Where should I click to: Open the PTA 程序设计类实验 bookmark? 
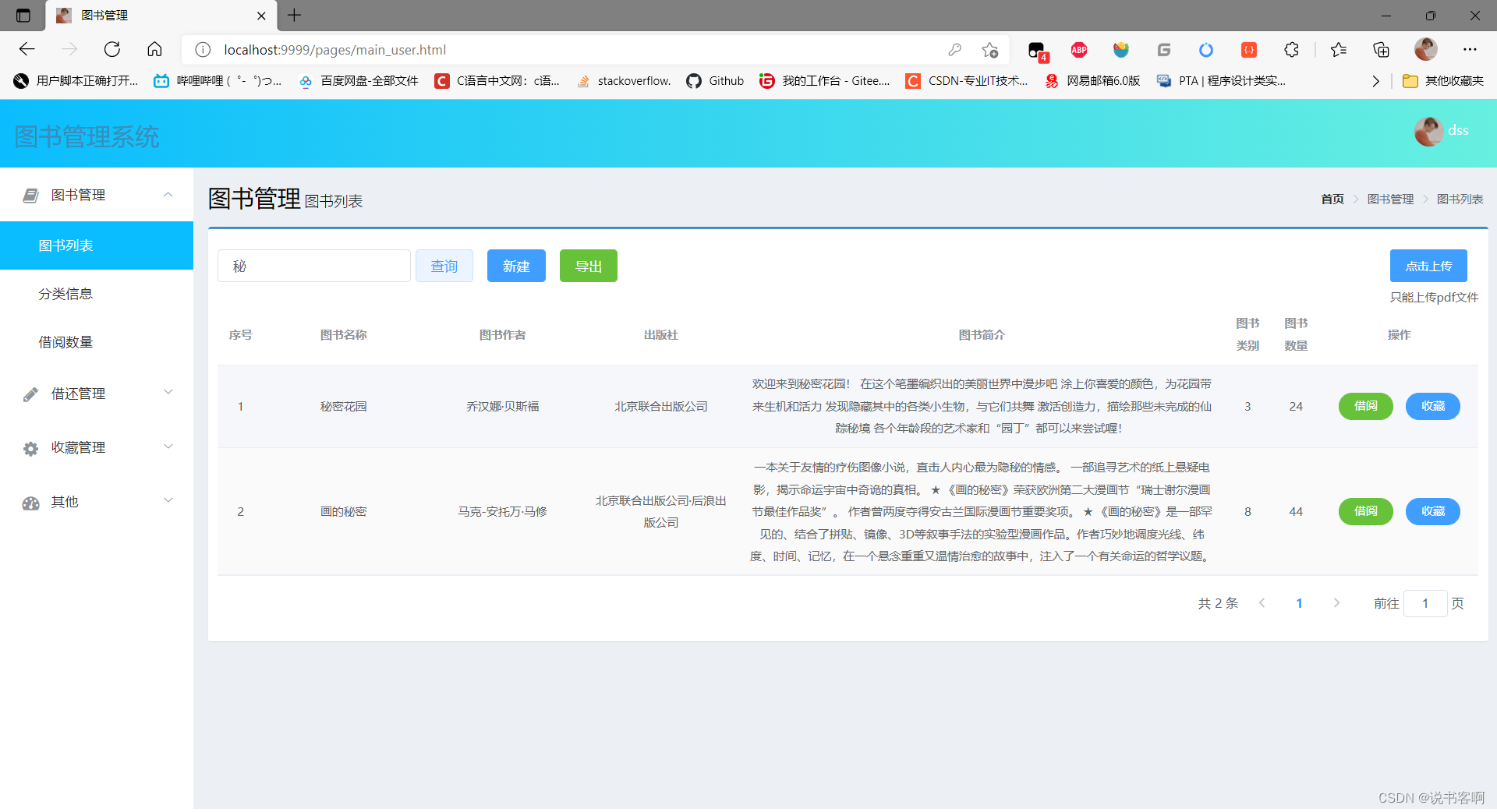click(x=1221, y=81)
